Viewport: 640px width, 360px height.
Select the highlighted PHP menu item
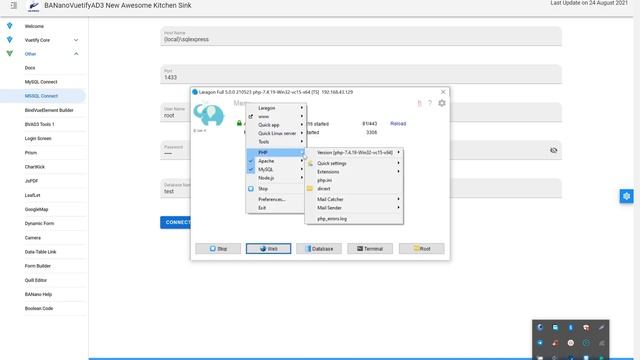[276, 152]
